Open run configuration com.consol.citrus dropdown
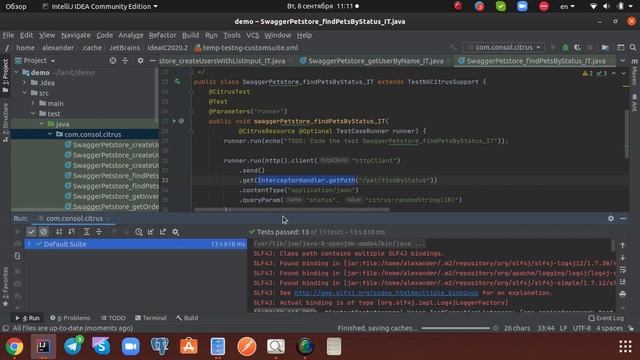 coord(505,47)
